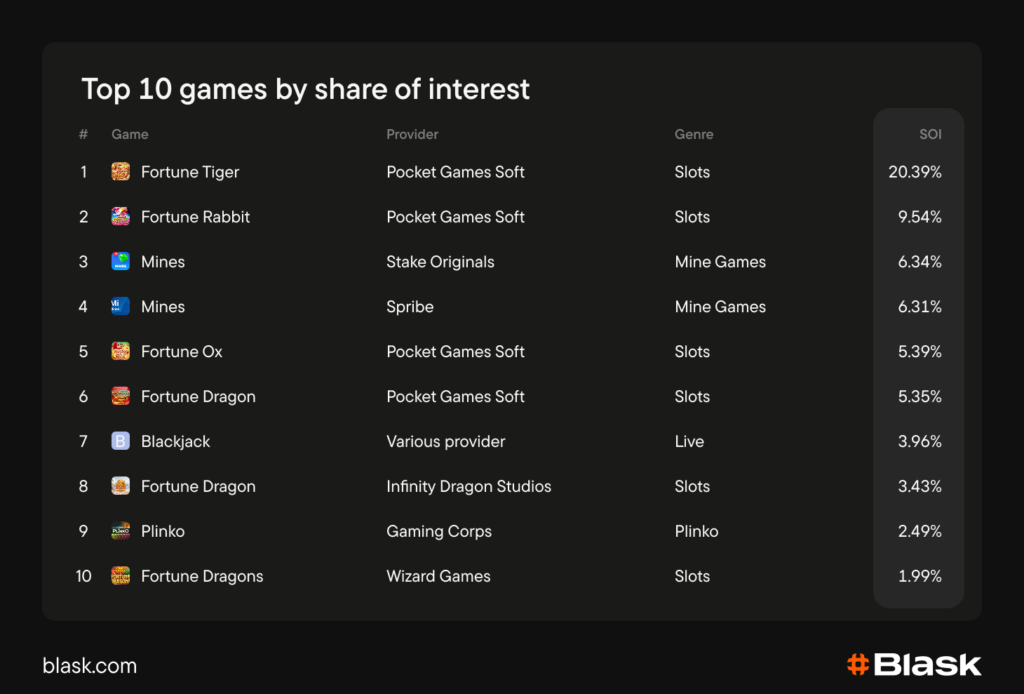Click the Plinko game icon
The width and height of the screenshot is (1024, 694).
pyautogui.click(x=120, y=531)
